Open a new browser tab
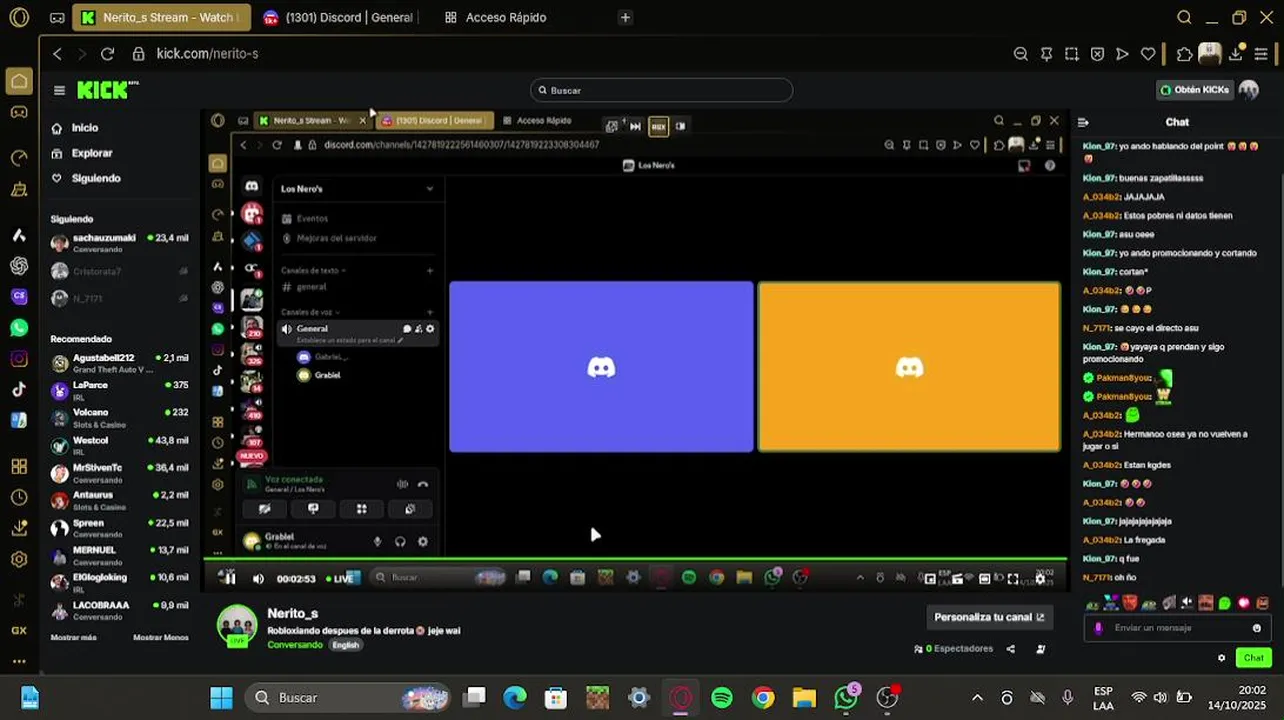The height and width of the screenshot is (720, 1284). (625, 17)
